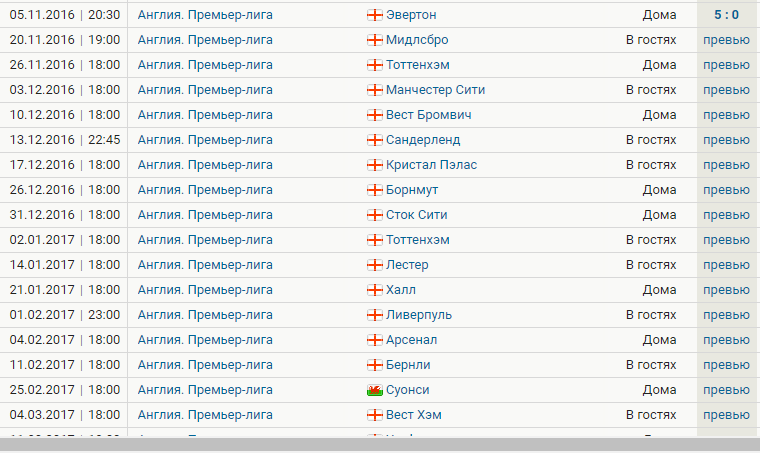This screenshot has height=453, width=760.
Task: View превью for the Борнмут match
Action: pyautogui.click(x=726, y=190)
